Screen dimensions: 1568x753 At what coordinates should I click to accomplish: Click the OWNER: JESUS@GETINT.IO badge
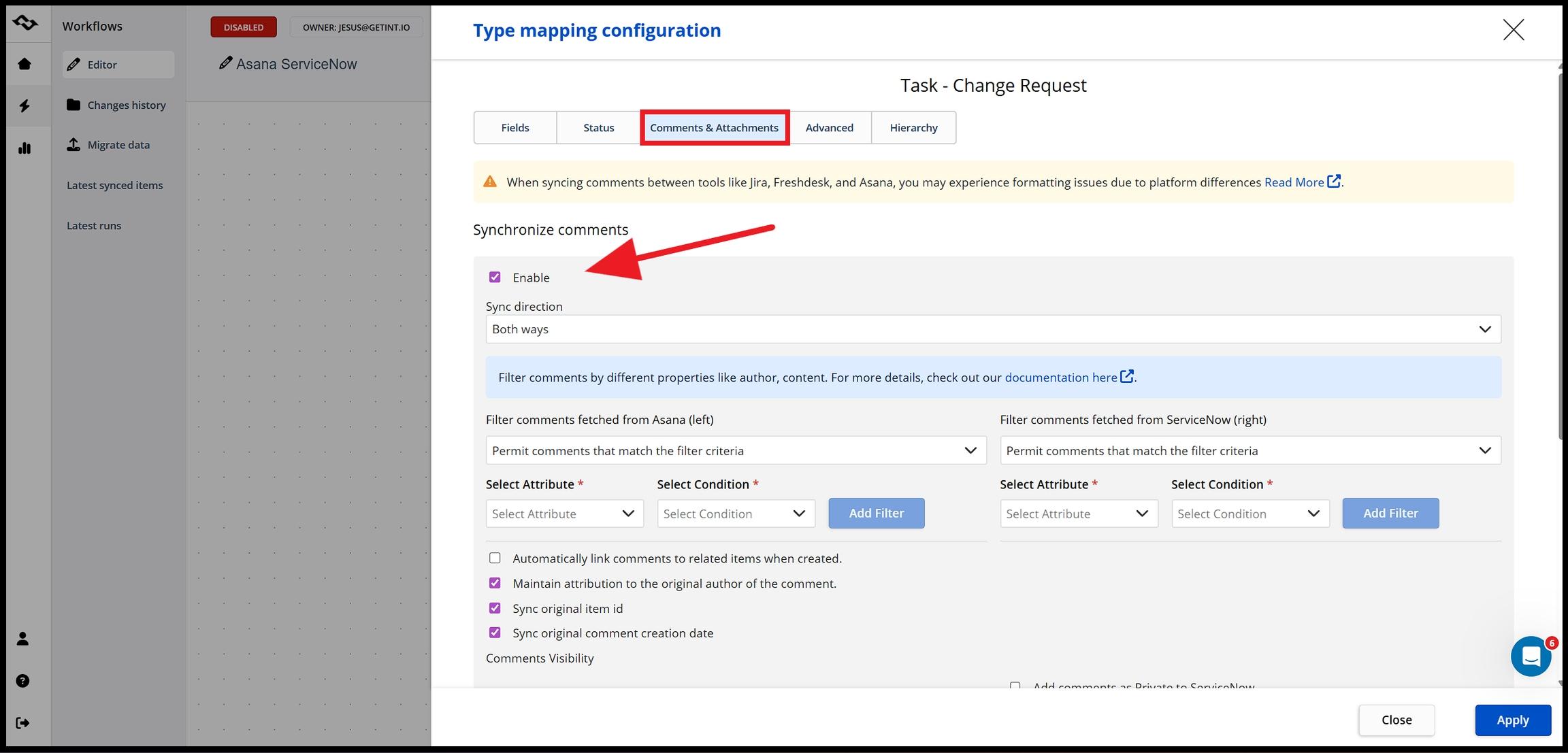tap(356, 27)
